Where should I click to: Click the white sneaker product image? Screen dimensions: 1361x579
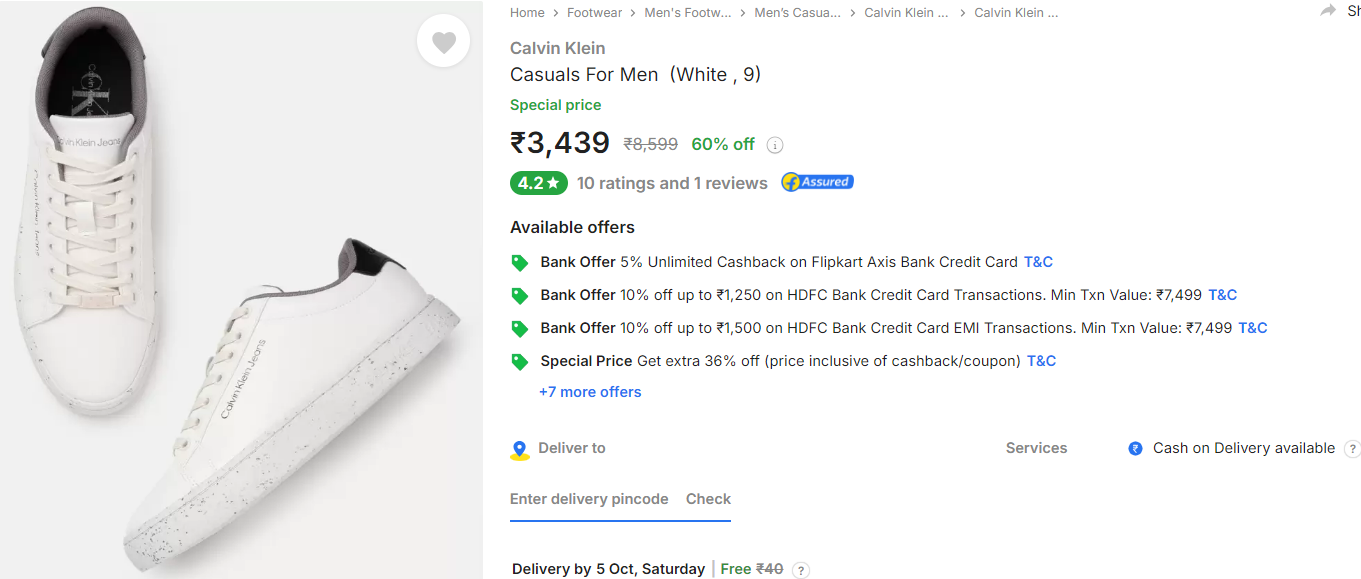coord(241,290)
